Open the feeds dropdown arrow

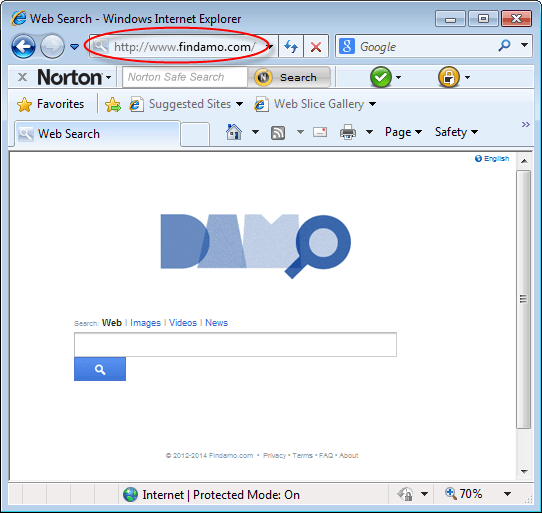pyautogui.click(x=300, y=132)
